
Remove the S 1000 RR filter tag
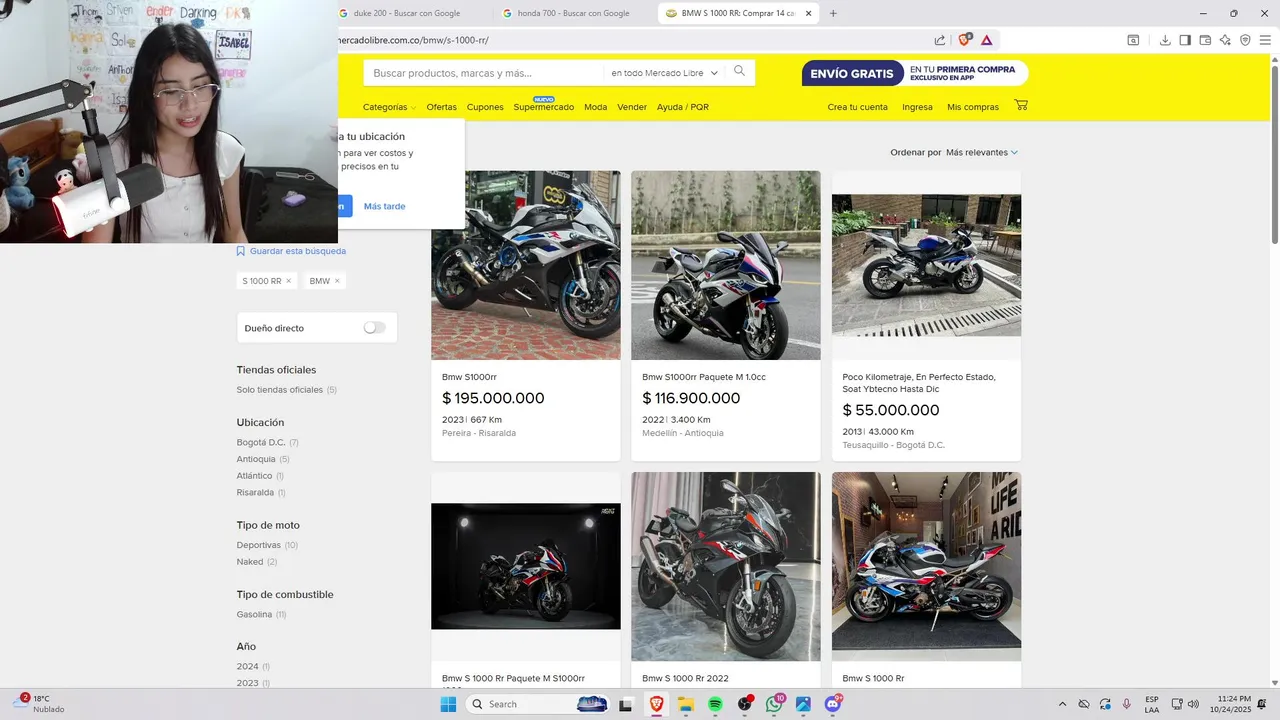point(289,281)
